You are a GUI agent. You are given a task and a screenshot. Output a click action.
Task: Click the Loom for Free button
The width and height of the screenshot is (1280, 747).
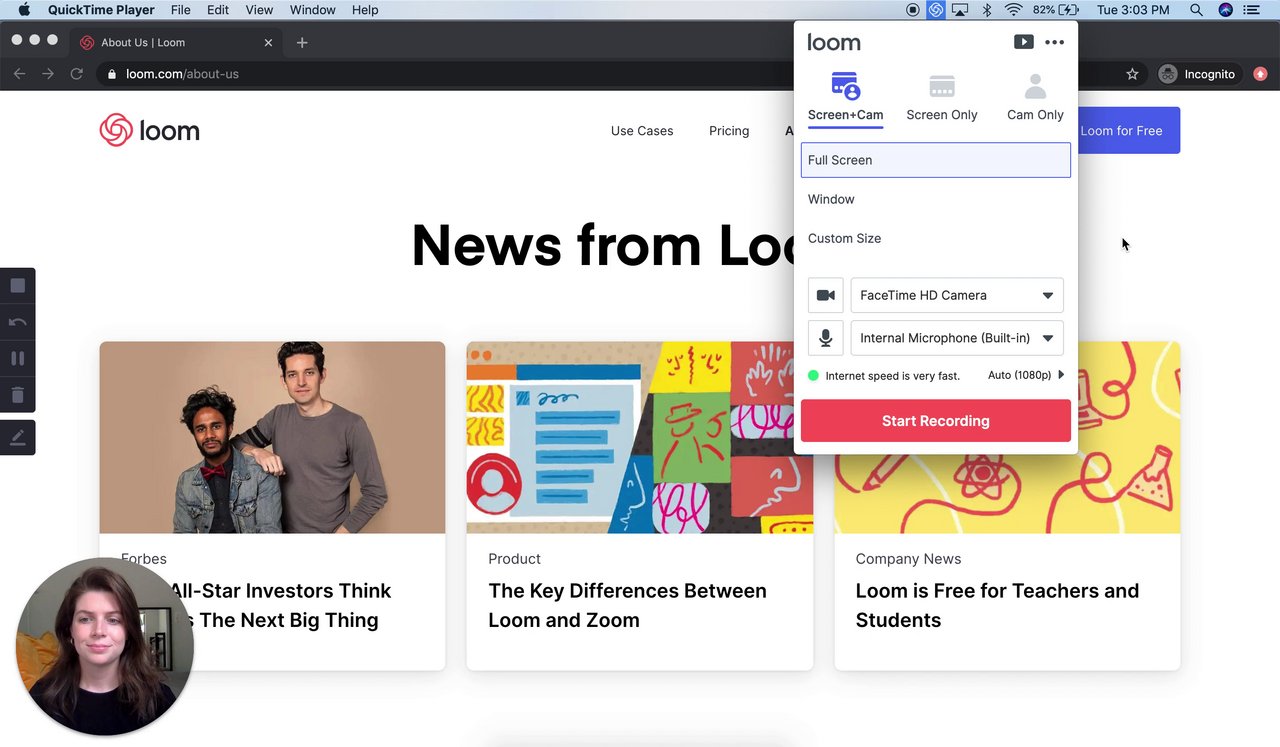point(1128,131)
